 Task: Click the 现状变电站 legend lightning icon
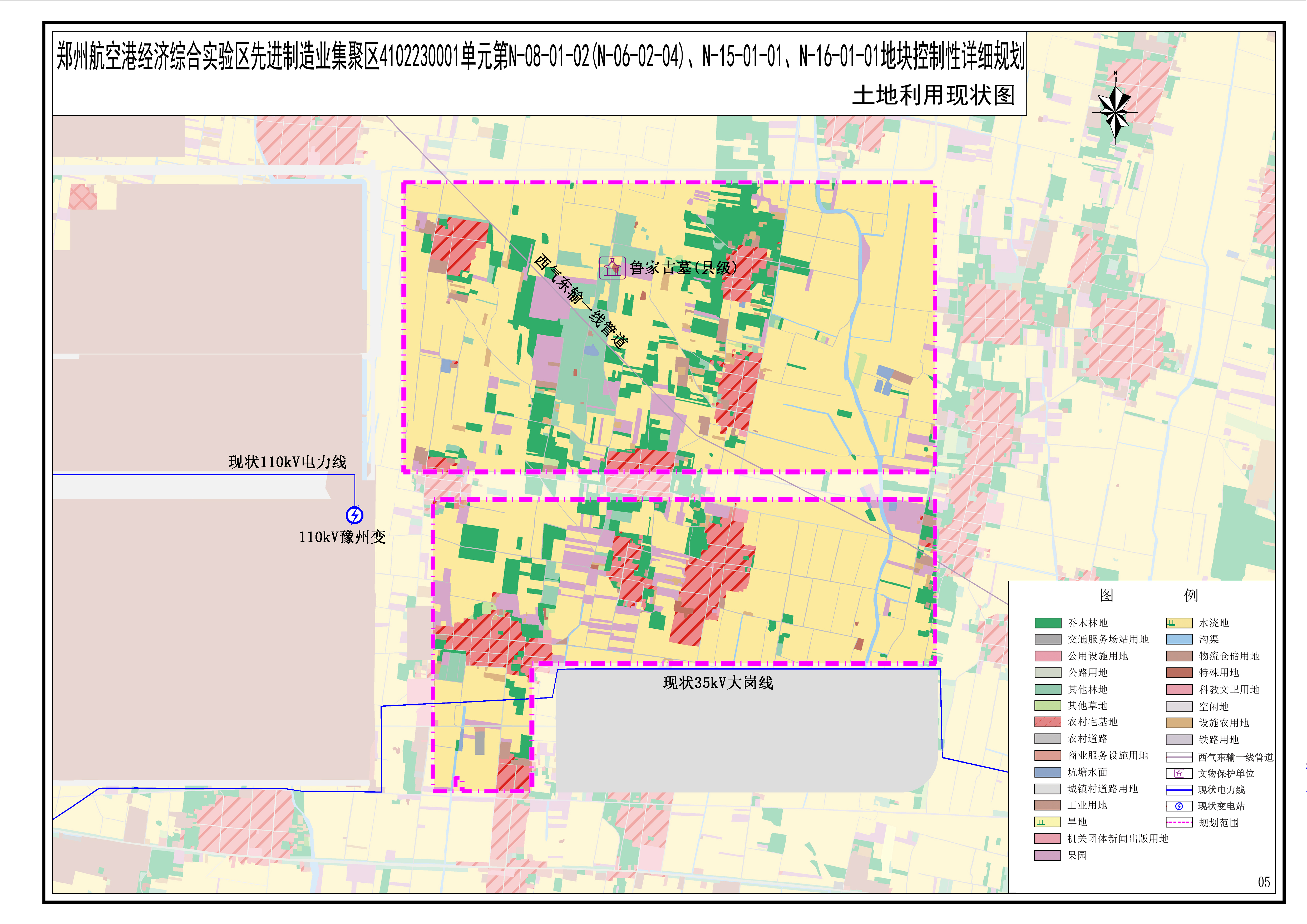coord(1179,806)
